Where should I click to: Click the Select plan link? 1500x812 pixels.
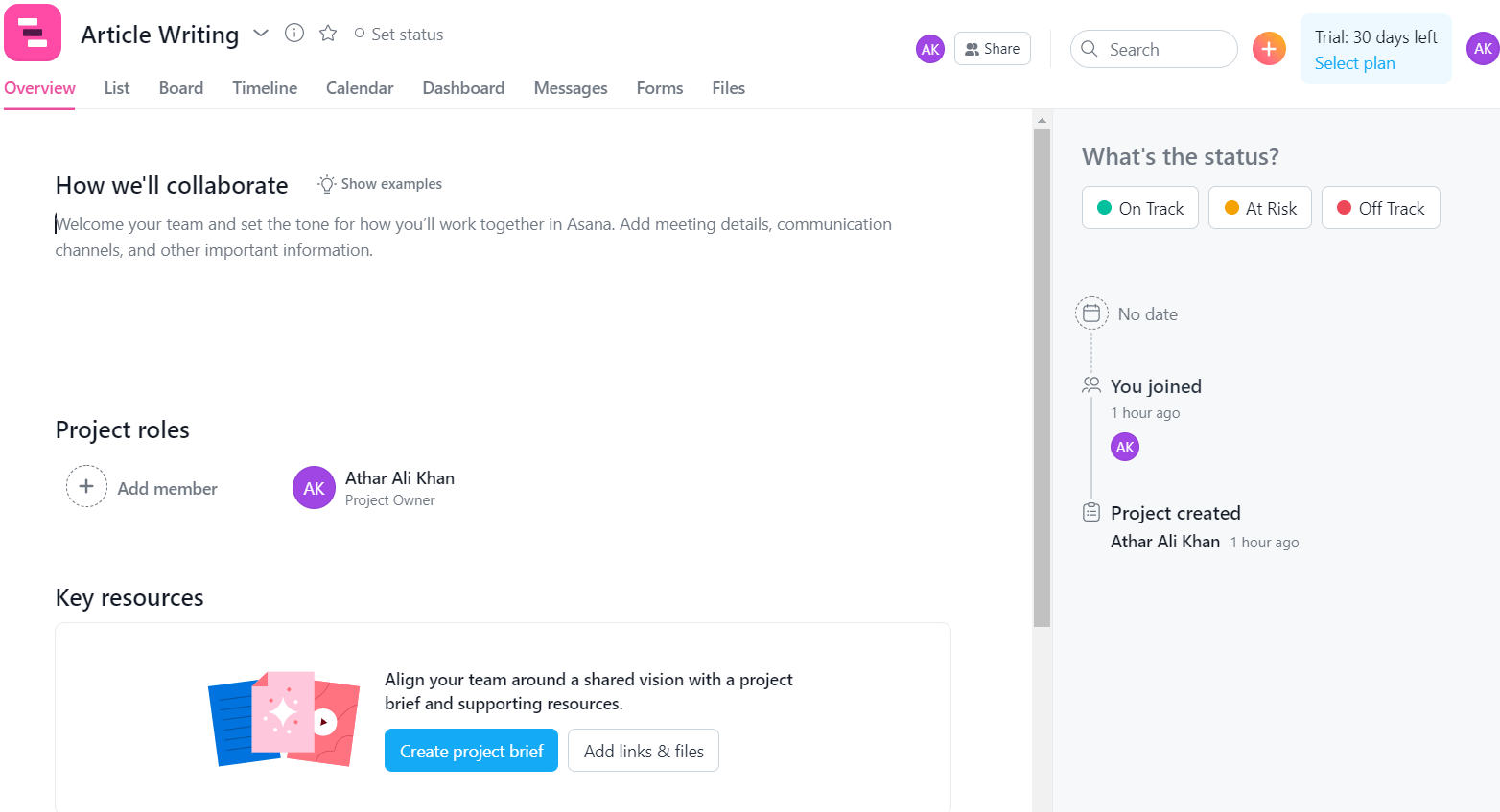[1354, 63]
